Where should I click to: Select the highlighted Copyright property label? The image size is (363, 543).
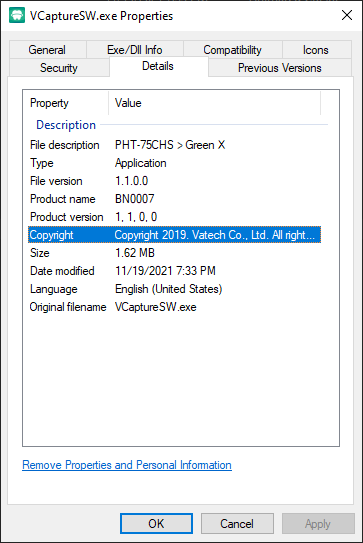[51, 235]
